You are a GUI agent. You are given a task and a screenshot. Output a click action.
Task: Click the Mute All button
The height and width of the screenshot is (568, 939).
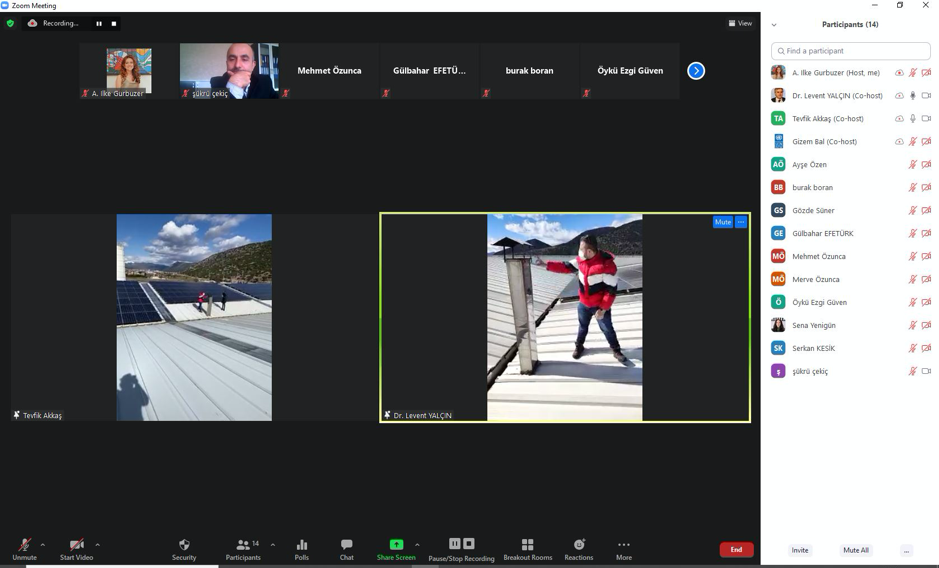[x=856, y=550]
